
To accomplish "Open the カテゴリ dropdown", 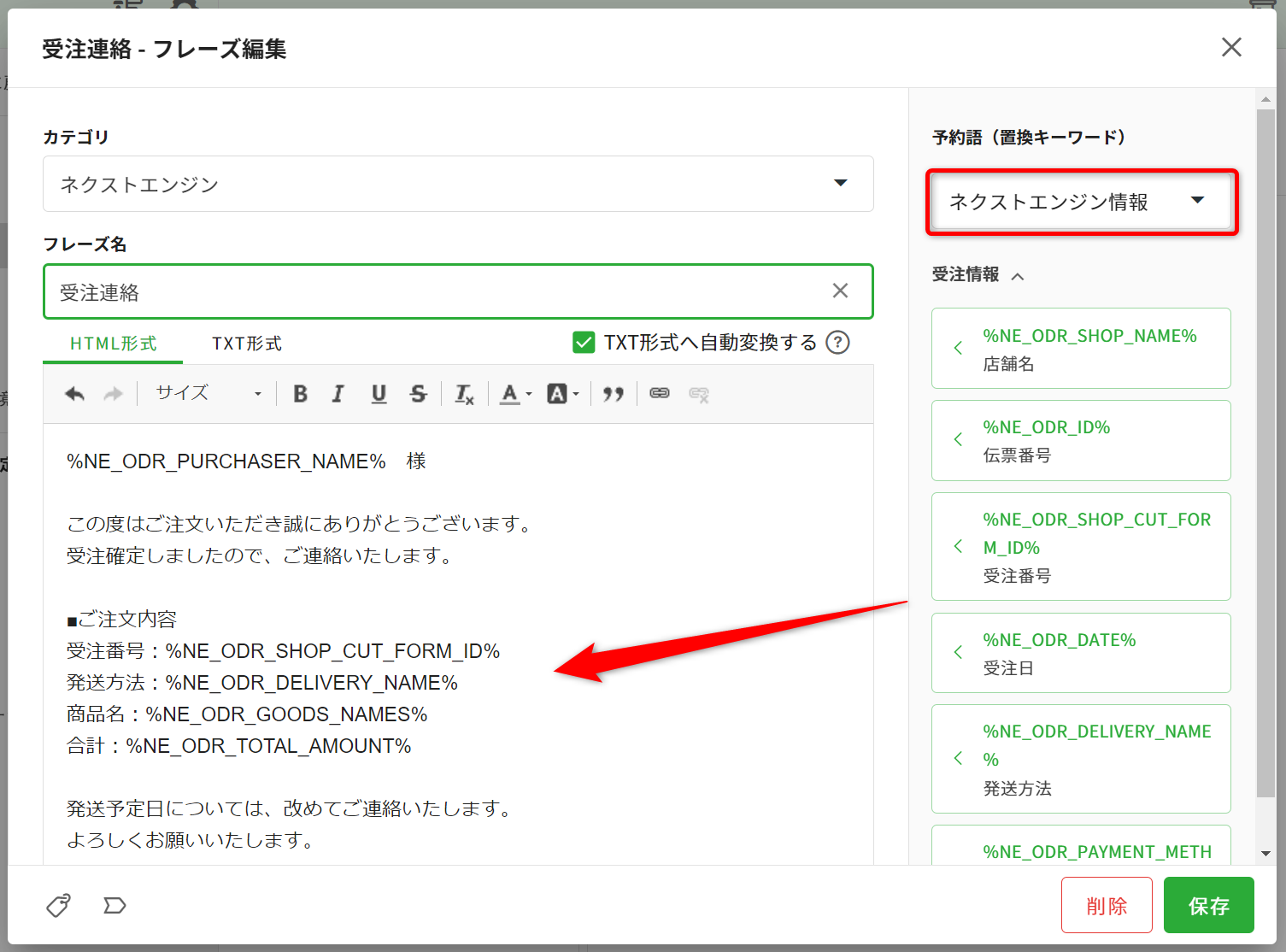I will coord(458,184).
